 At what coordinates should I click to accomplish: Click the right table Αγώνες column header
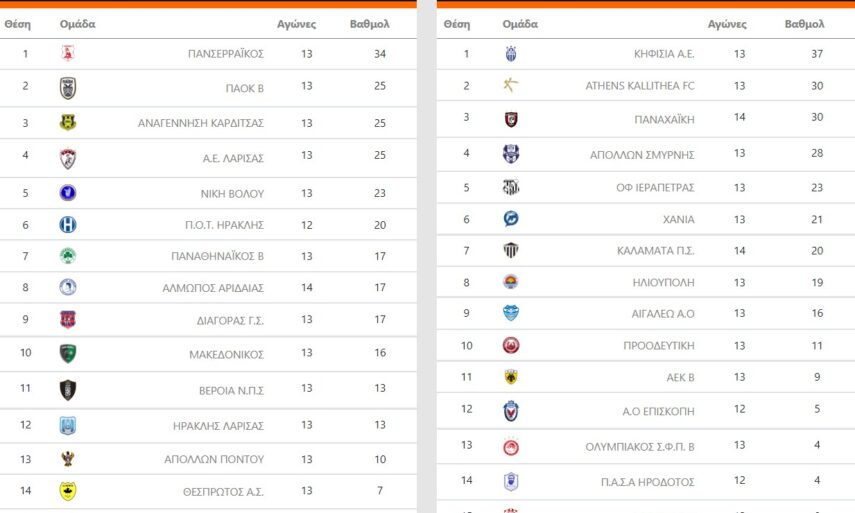tap(727, 24)
